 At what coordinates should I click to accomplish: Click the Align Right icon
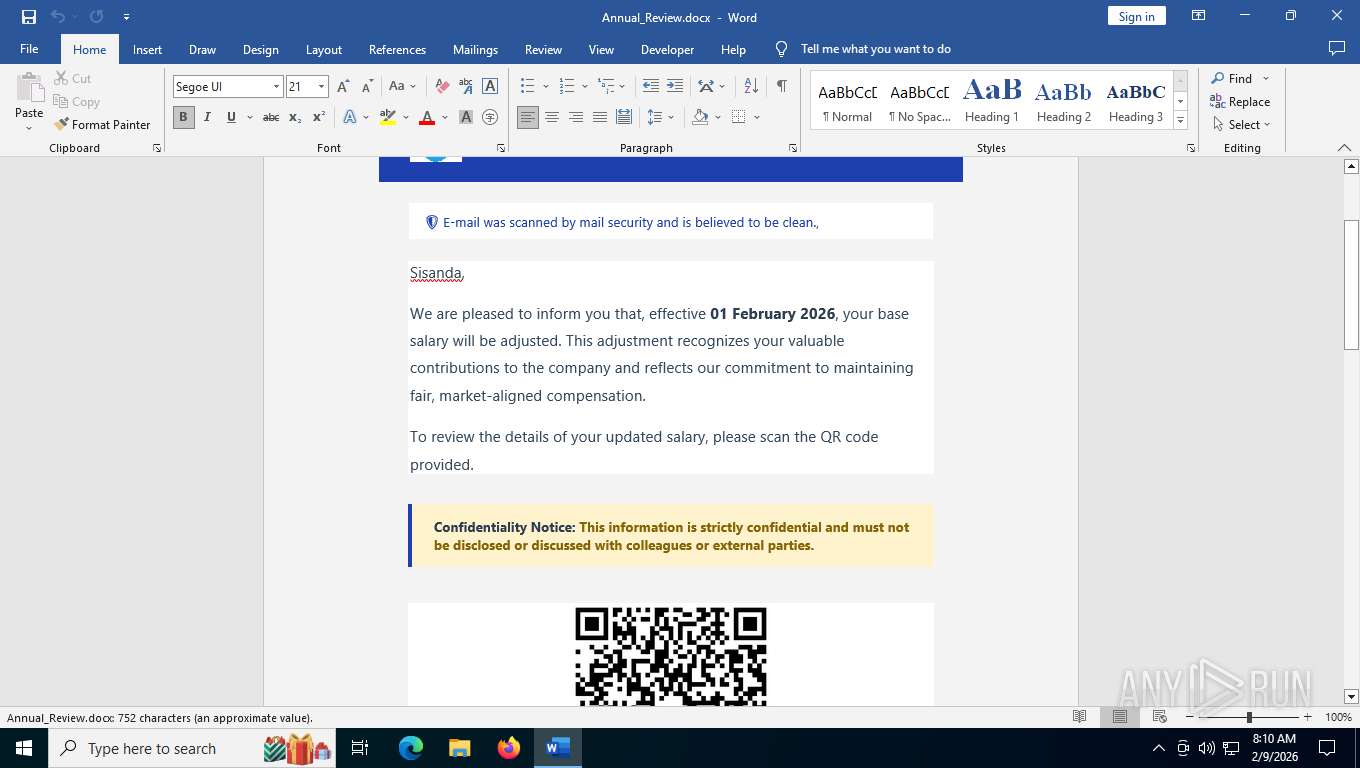click(576, 117)
